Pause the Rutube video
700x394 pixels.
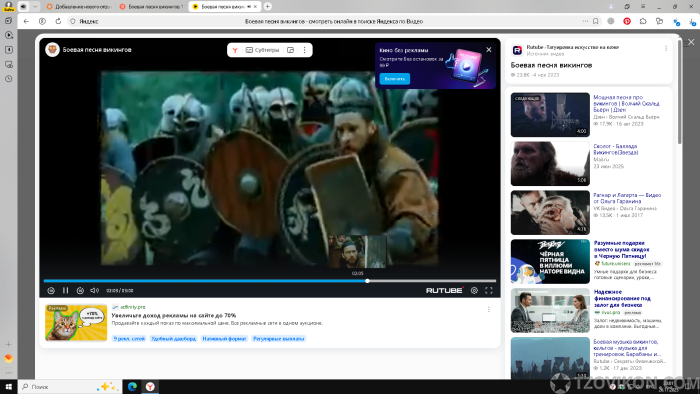click(66, 290)
